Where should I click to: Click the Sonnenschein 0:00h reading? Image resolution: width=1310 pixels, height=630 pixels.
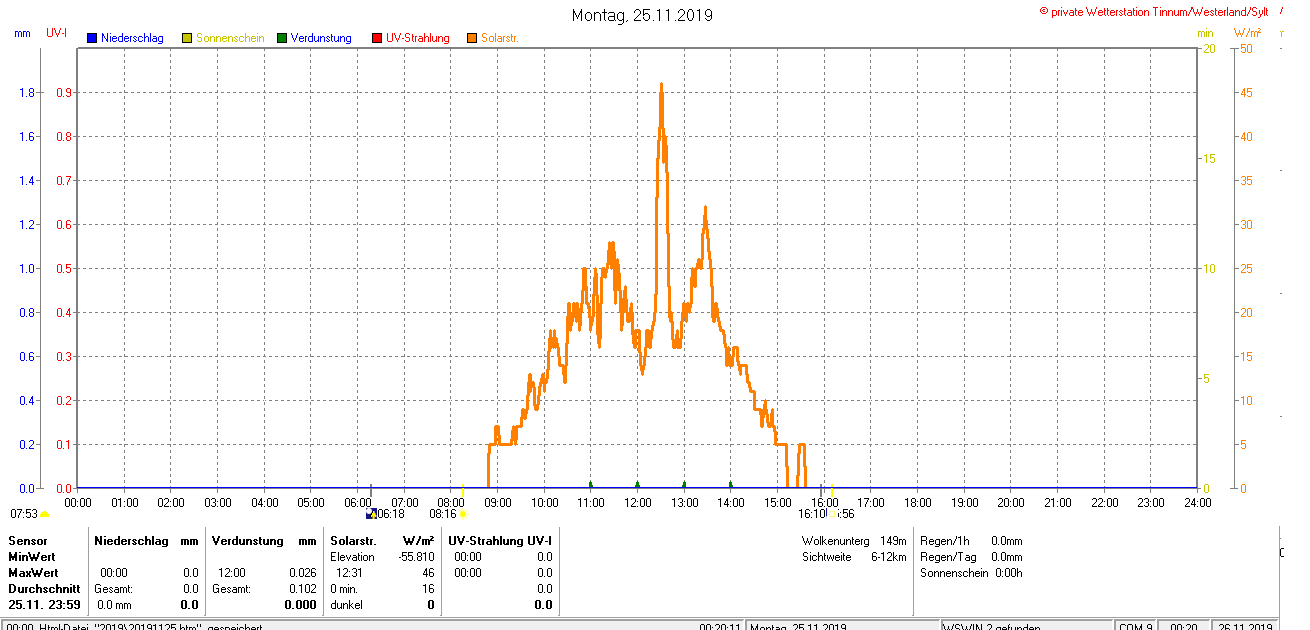[x=971, y=573]
